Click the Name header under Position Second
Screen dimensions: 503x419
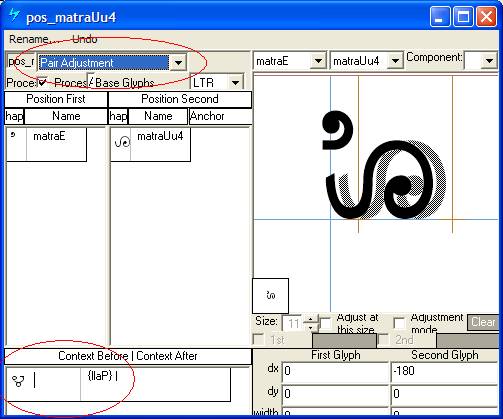[158, 116]
